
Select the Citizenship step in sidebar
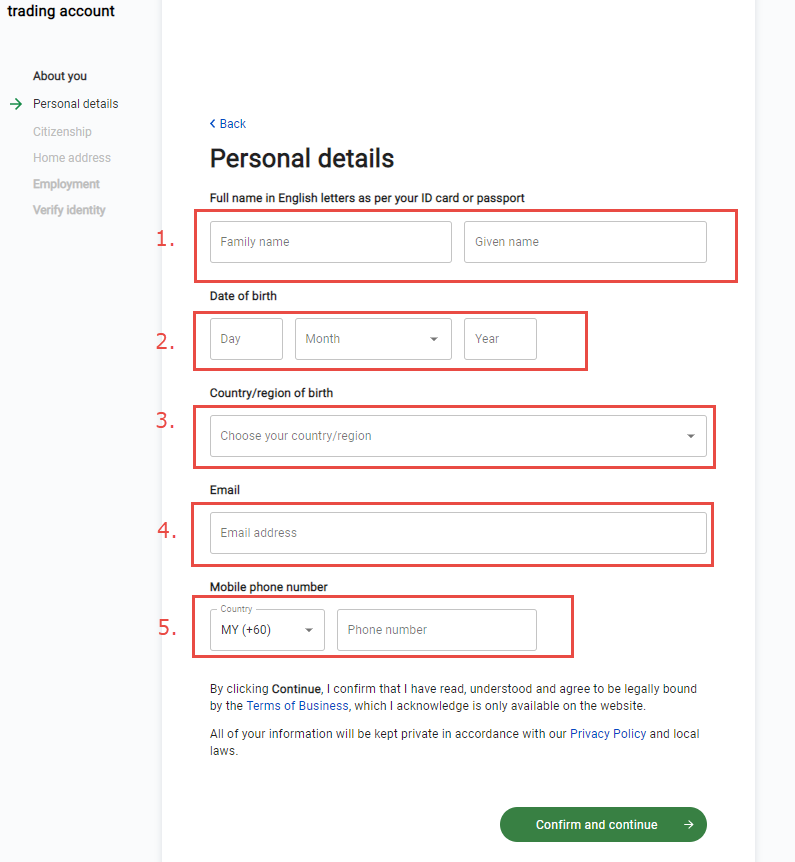[x=62, y=132]
